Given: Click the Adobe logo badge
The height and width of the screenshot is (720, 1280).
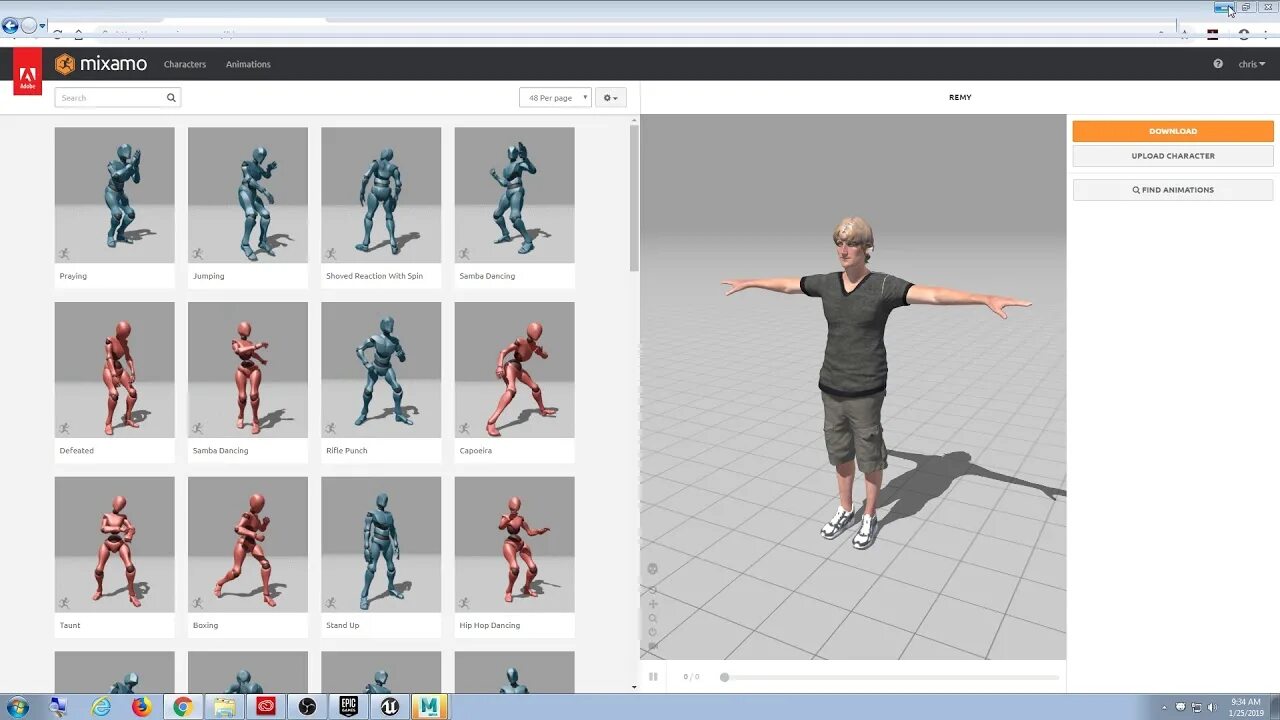Looking at the screenshot, I should 27,73.
